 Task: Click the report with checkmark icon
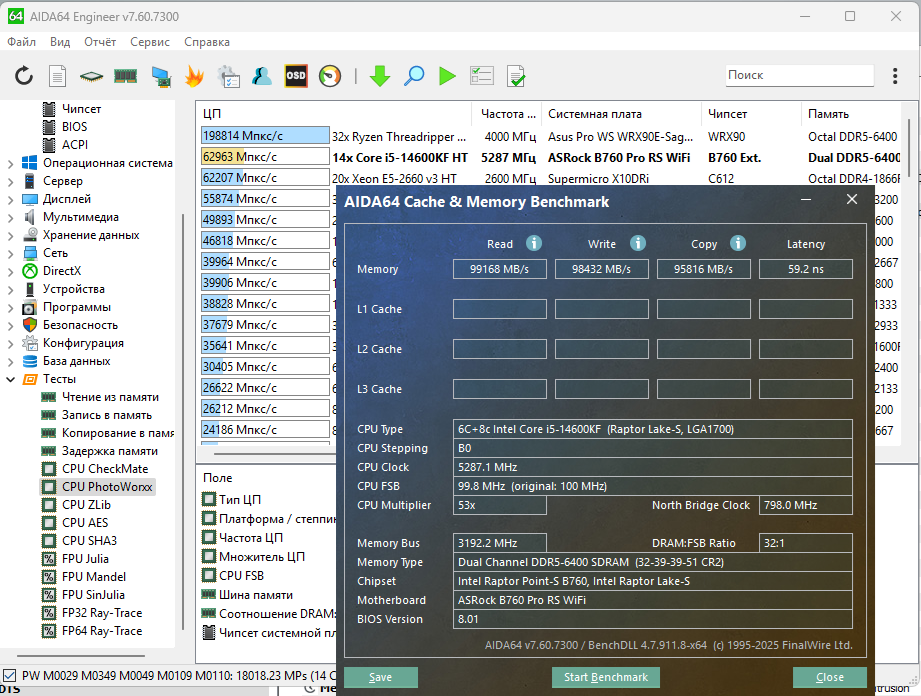click(516, 76)
